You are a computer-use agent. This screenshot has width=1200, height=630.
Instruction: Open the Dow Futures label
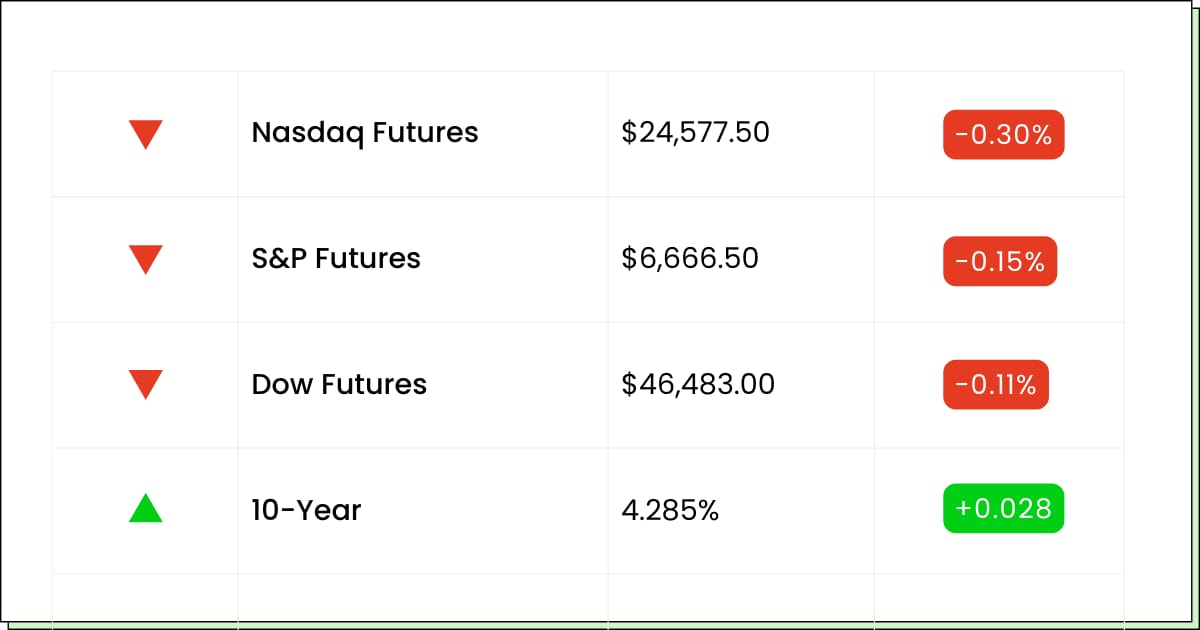(x=339, y=385)
